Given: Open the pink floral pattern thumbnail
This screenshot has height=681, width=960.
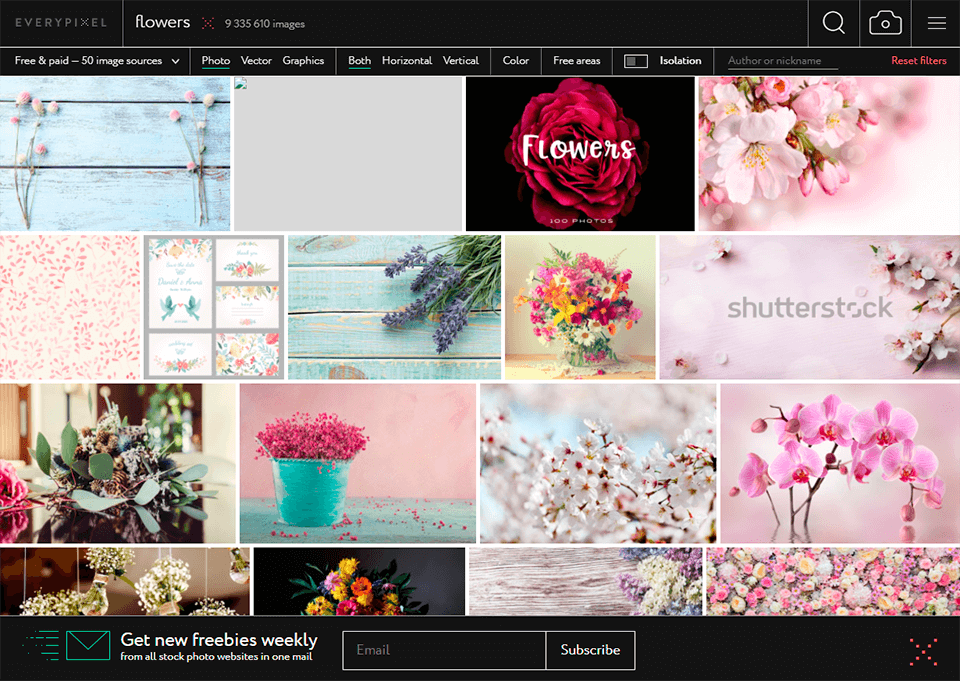Looking at the screenshot, I should 70,307.
